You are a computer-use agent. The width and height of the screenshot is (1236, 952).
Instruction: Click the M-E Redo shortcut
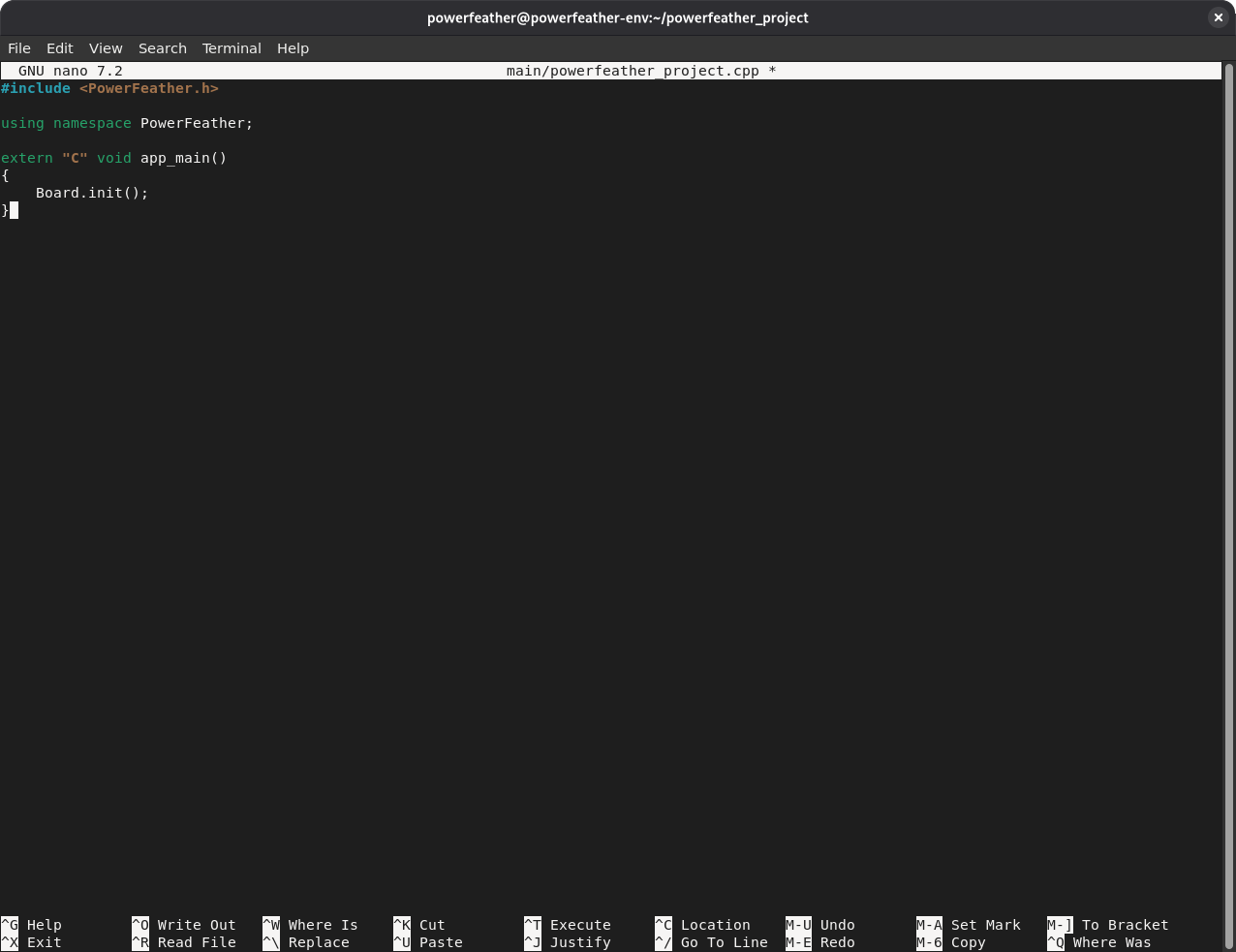click(820, 942)
